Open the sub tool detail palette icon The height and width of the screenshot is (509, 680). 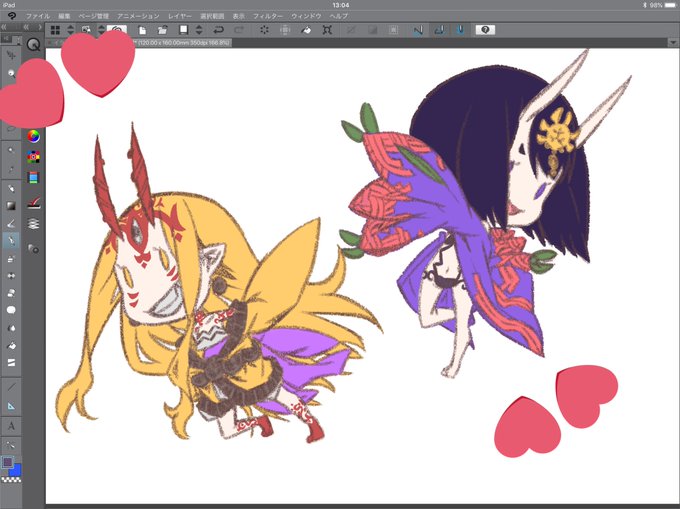(33, 248)
